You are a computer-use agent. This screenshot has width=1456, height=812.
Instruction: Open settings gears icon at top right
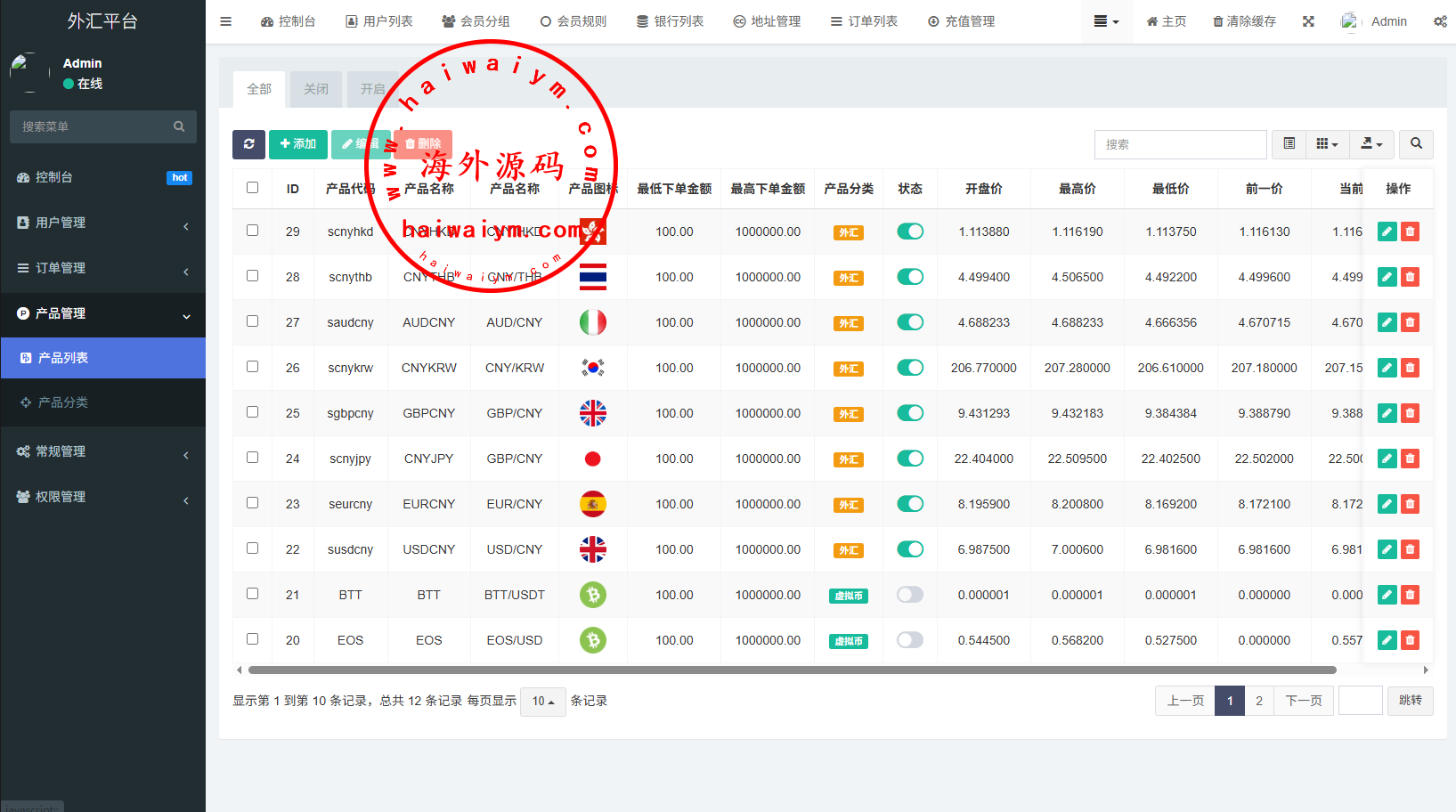tap(1440, 21)
